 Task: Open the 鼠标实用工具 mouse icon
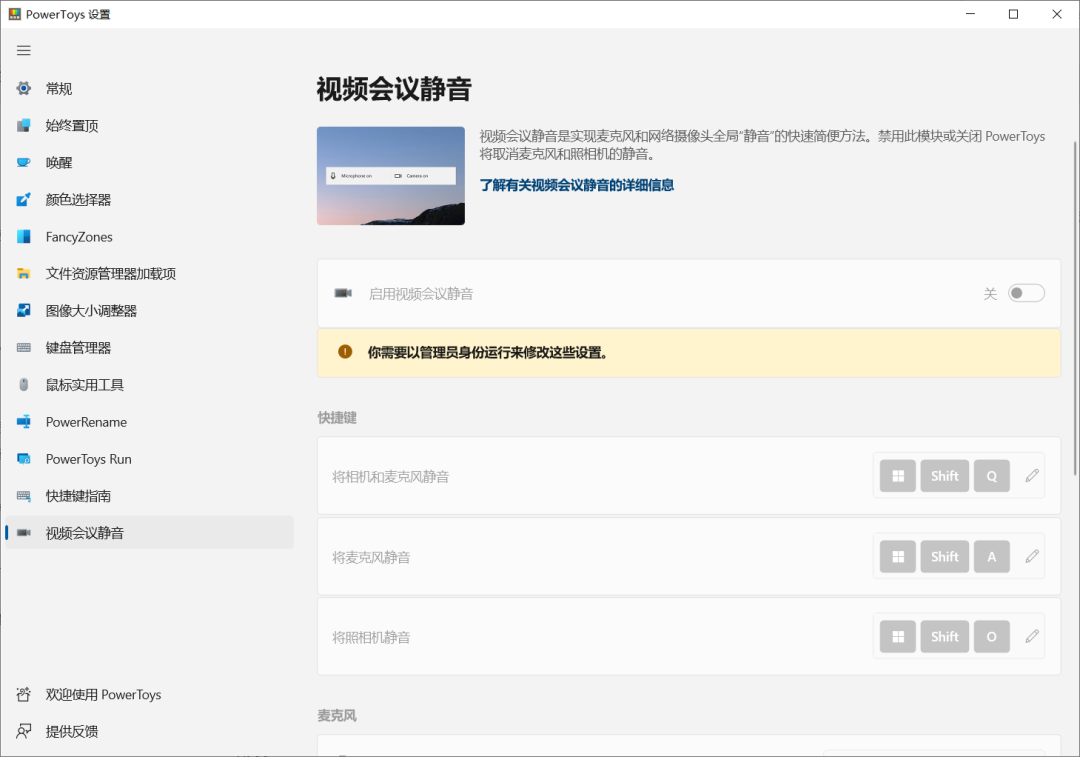pos(24,385)
